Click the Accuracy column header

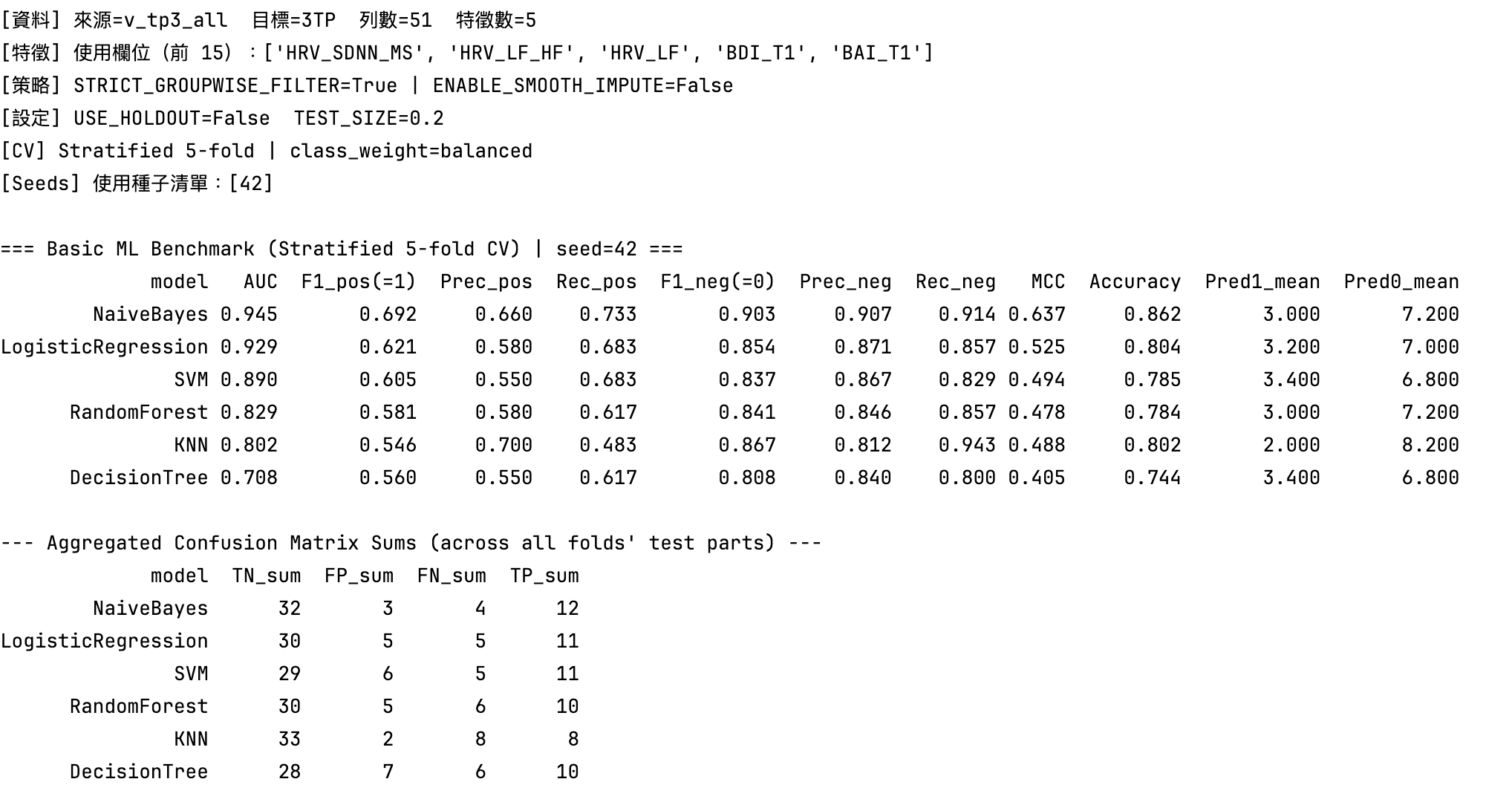pyautogui.click(x=1135, y=282)
